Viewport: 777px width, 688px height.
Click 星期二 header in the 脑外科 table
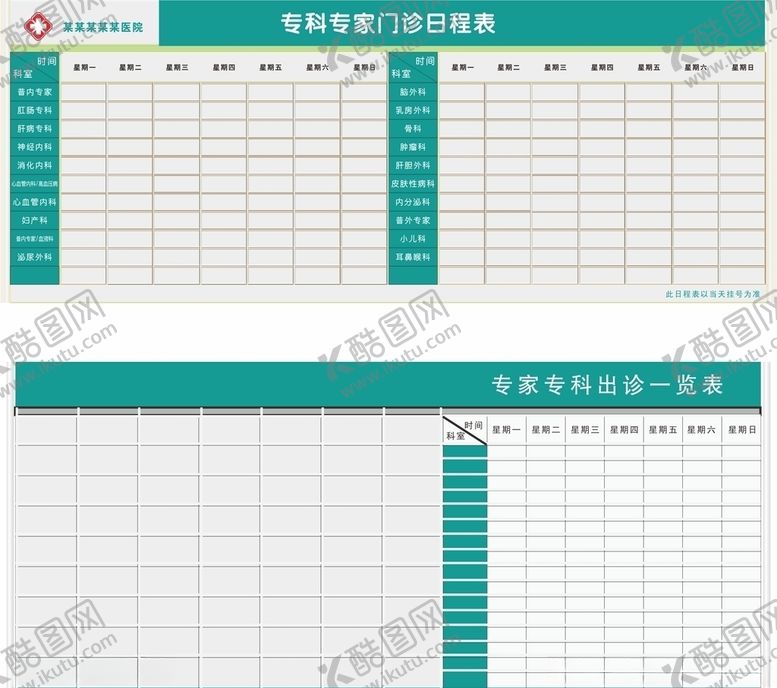click(x=508, y=67)
